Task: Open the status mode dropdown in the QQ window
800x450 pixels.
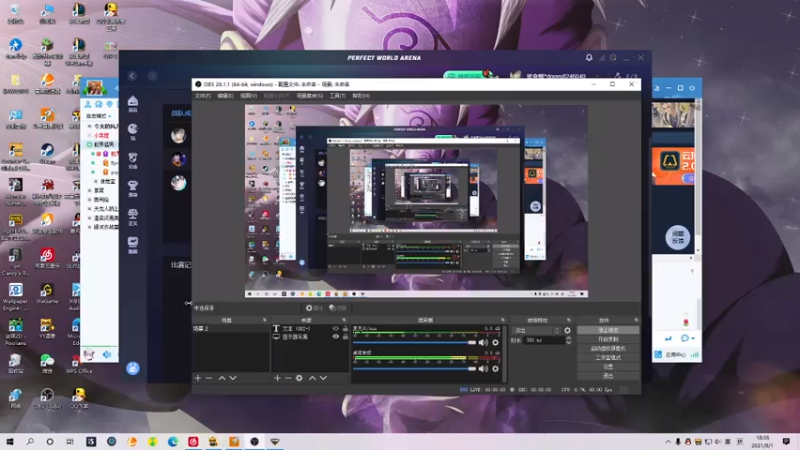Action: [98, 116]
